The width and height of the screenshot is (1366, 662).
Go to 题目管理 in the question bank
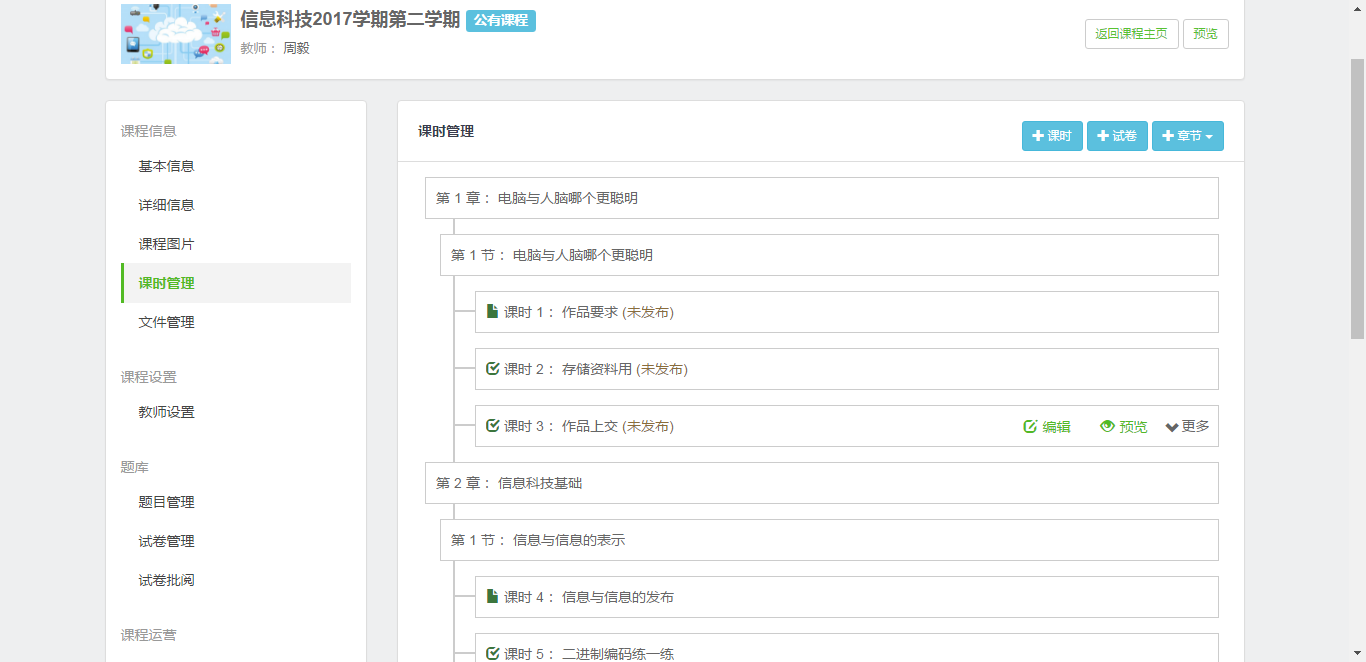tap(166, 502)
